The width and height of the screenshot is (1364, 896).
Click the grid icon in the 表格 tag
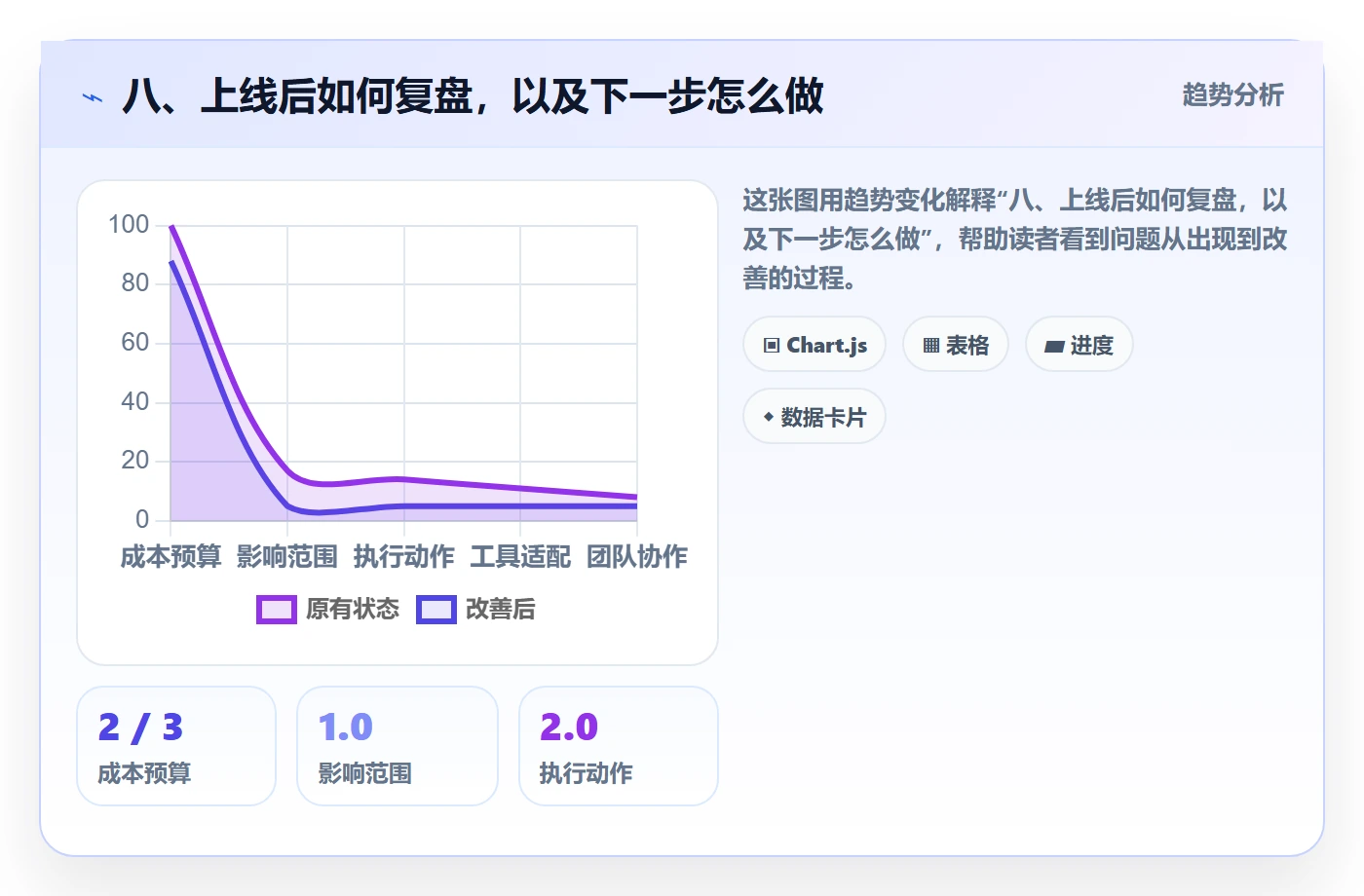coord(931,346)
